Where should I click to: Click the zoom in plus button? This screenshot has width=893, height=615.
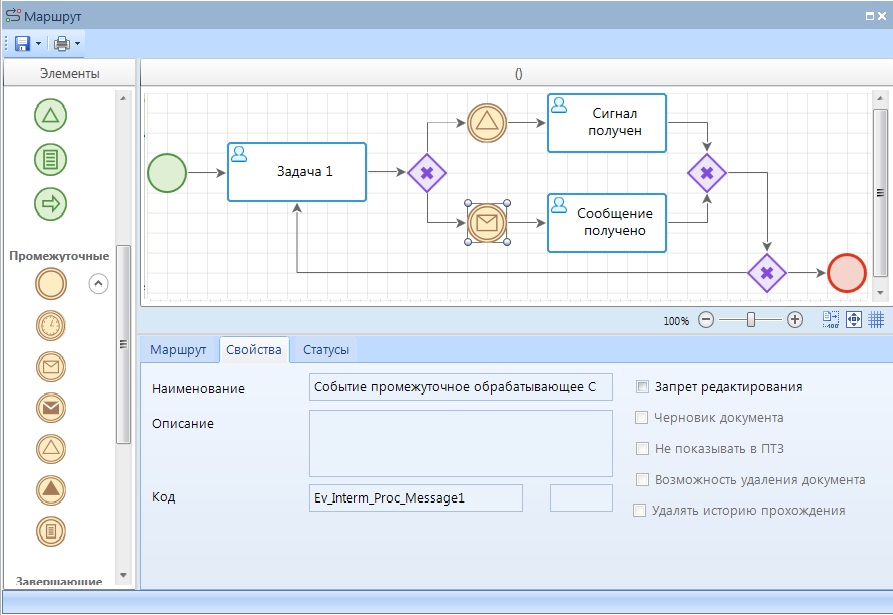(x=795, y=320)
